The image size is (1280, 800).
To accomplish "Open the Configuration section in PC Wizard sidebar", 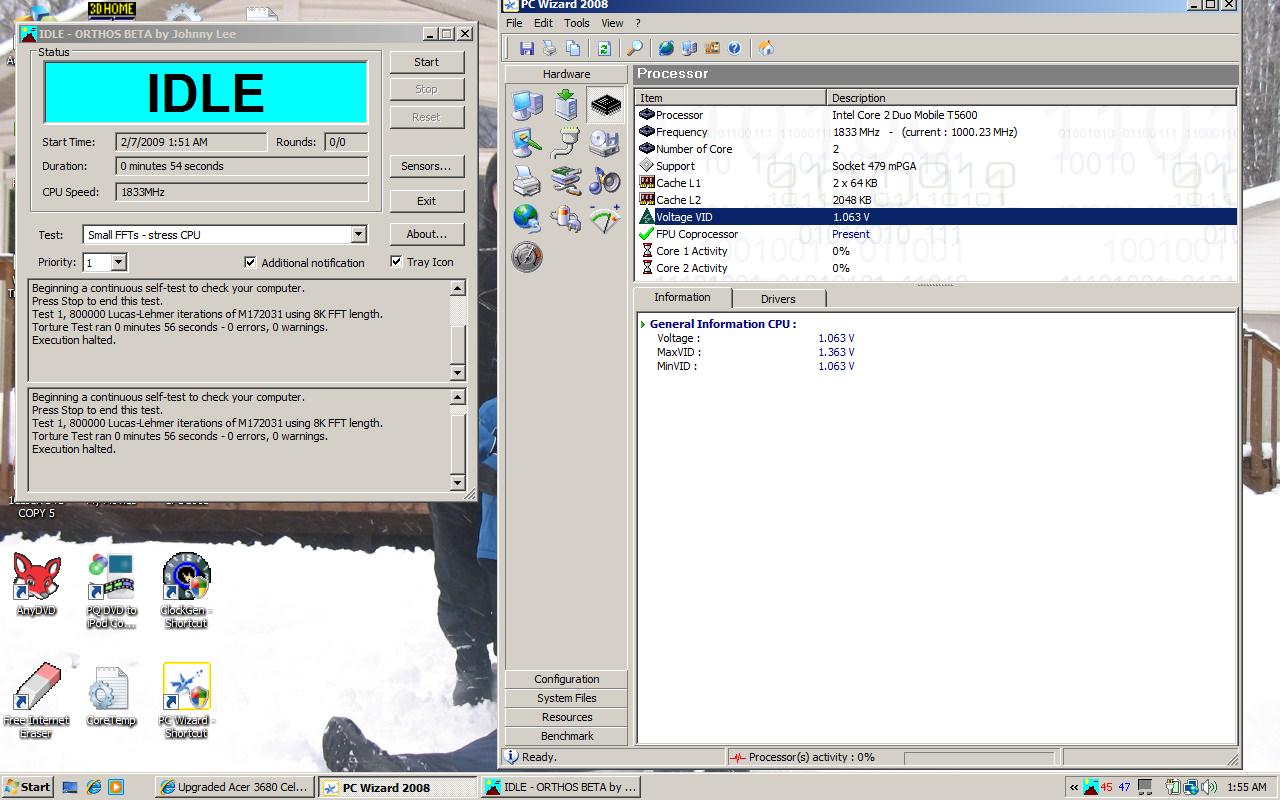I will tap(567, 679).
